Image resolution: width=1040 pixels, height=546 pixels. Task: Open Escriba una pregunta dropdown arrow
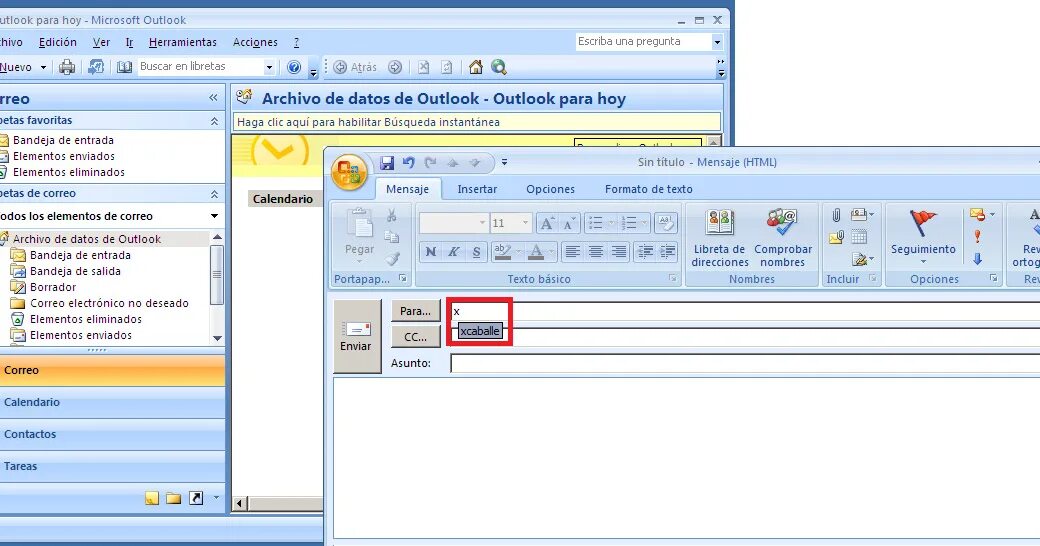(716, 42)
